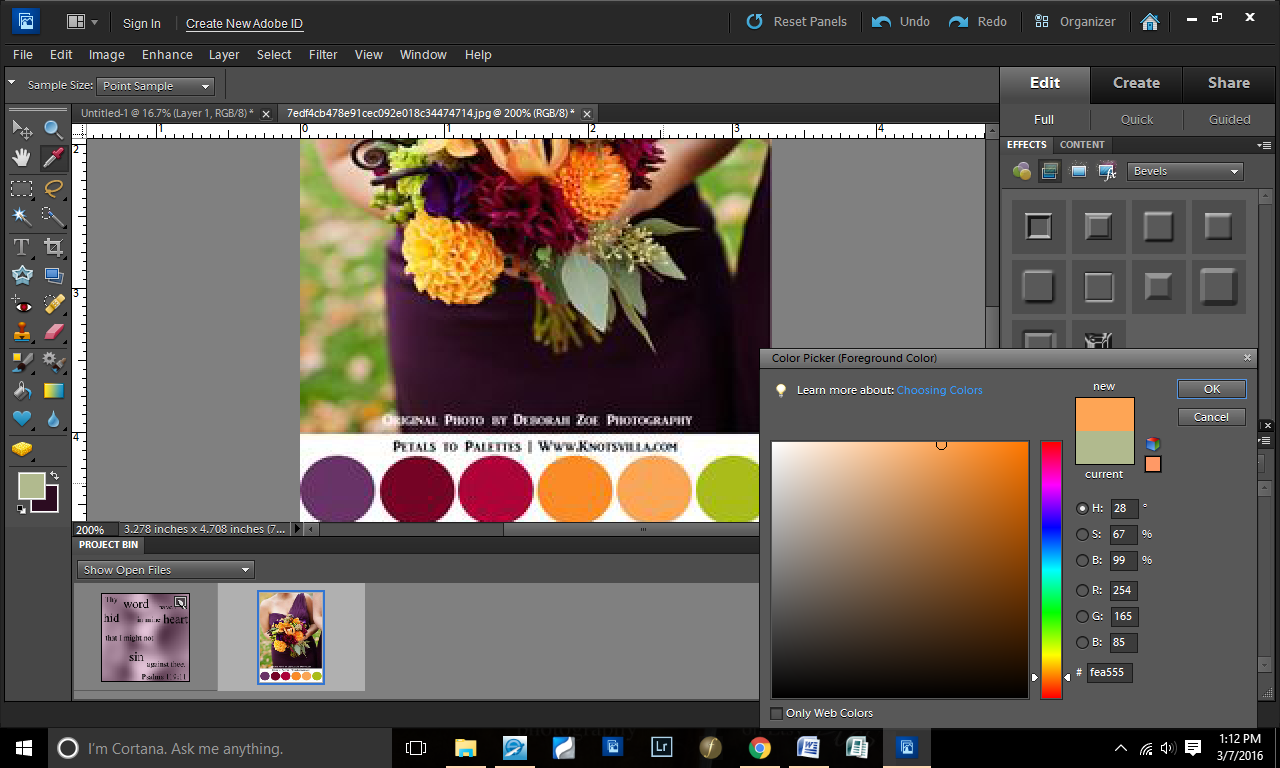The image size is (1280, 768).
Task: Choose the Paint Bucket tool
Action: pos(22,390)
